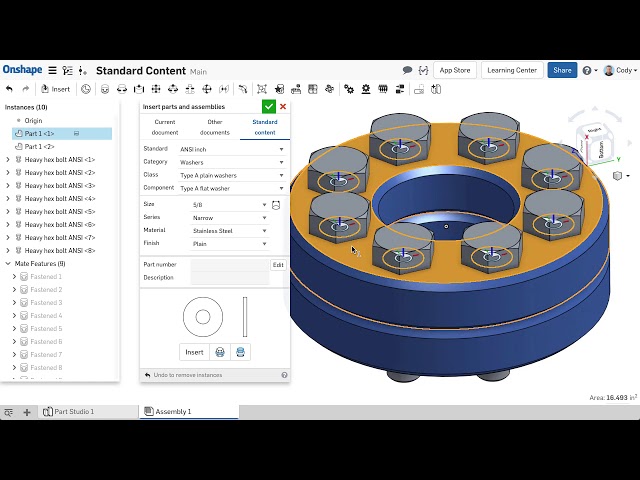Confirm insert with the green checkmark
The height and width of the screenshot is (480, 640).
click(x=269, y=107)
